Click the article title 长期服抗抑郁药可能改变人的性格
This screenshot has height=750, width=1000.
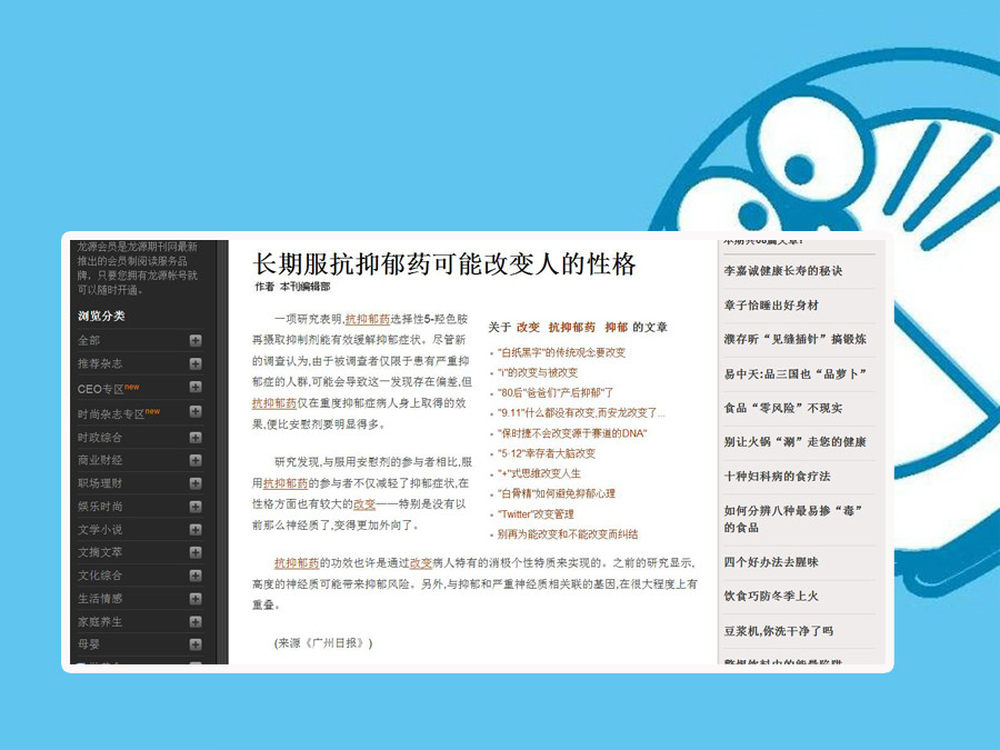coord(445,264)
